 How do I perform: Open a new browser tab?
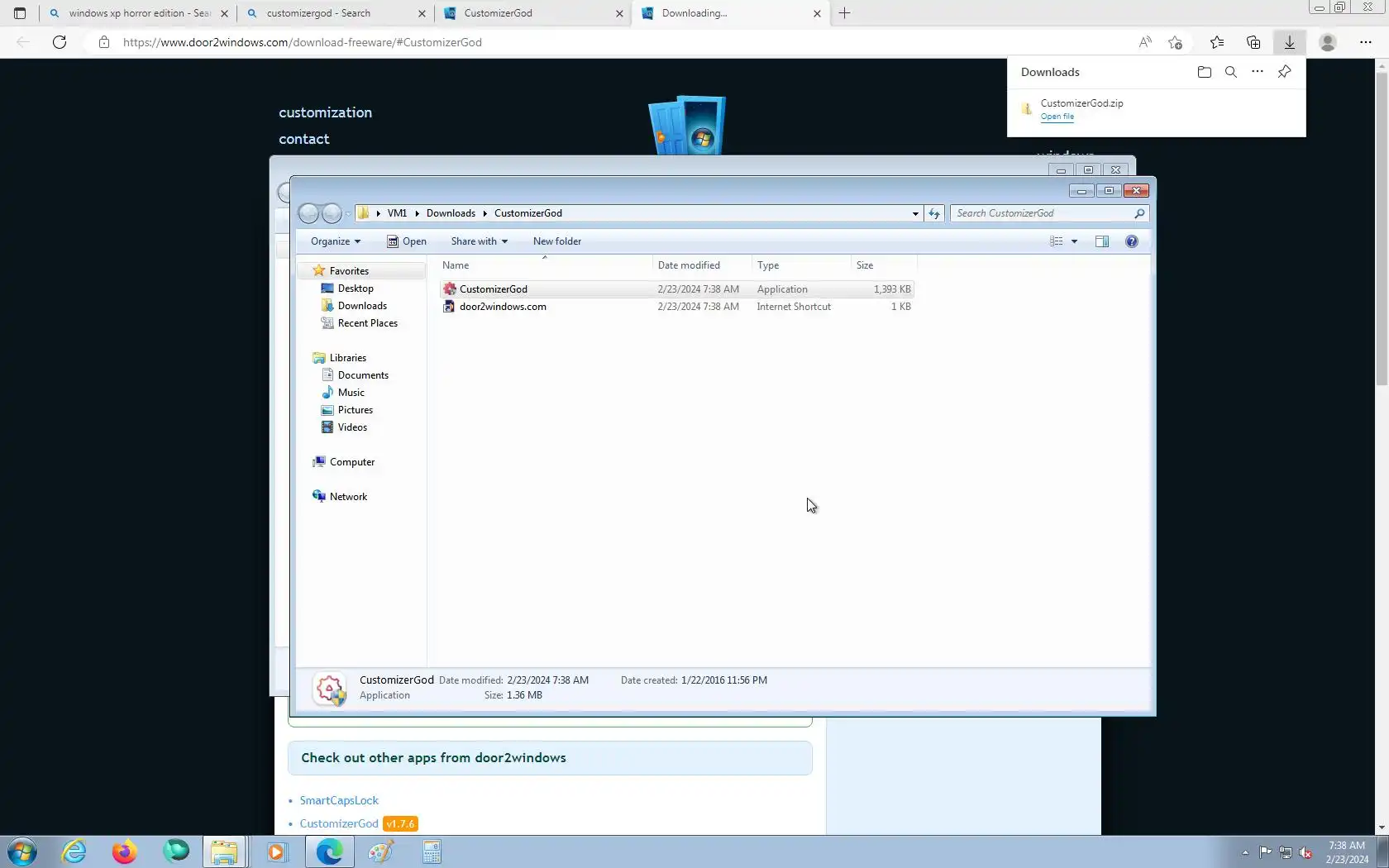(845, 13)
